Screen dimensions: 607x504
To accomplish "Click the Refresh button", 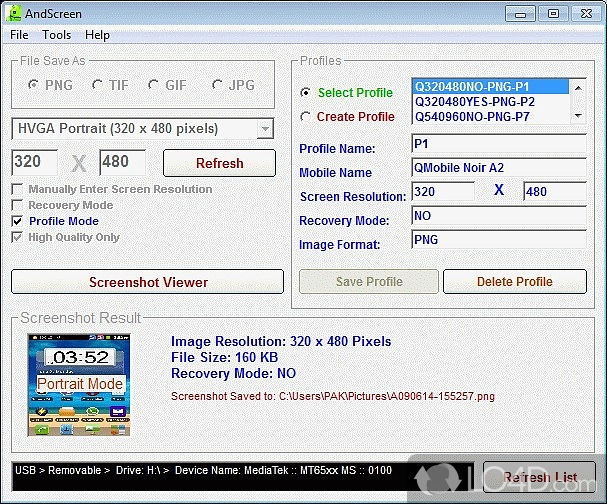I will (x=219, y=163).
